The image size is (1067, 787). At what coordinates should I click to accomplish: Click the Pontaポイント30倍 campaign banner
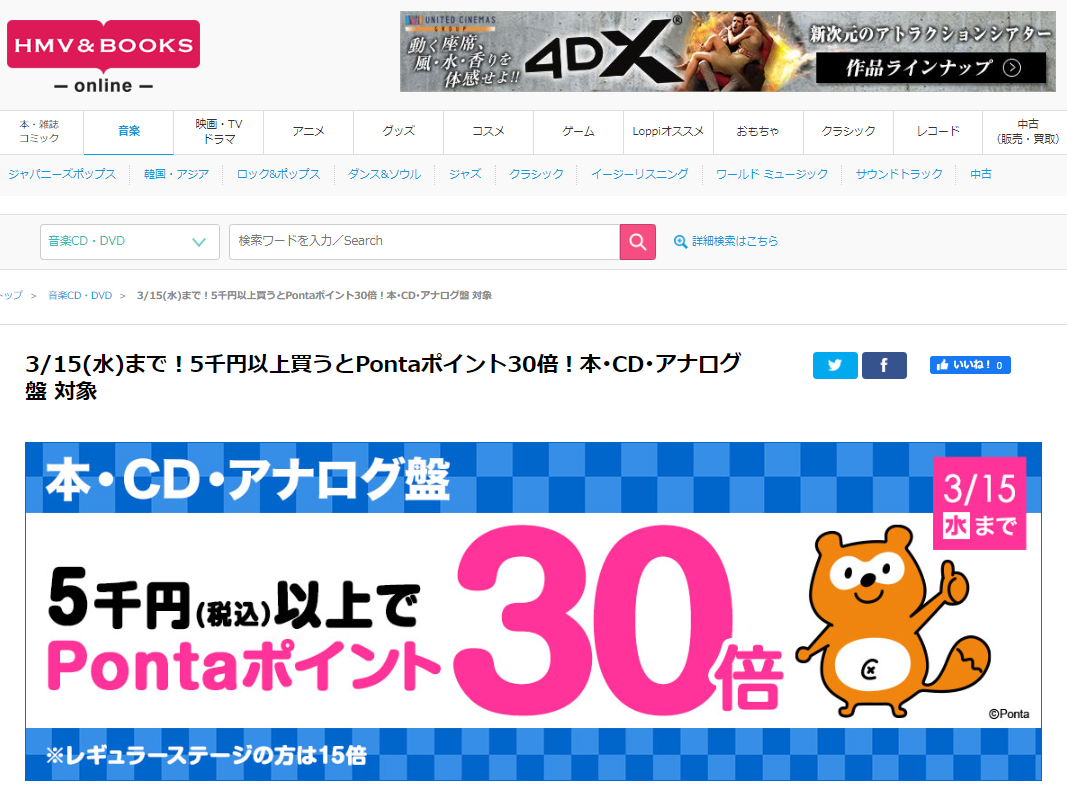534,612
